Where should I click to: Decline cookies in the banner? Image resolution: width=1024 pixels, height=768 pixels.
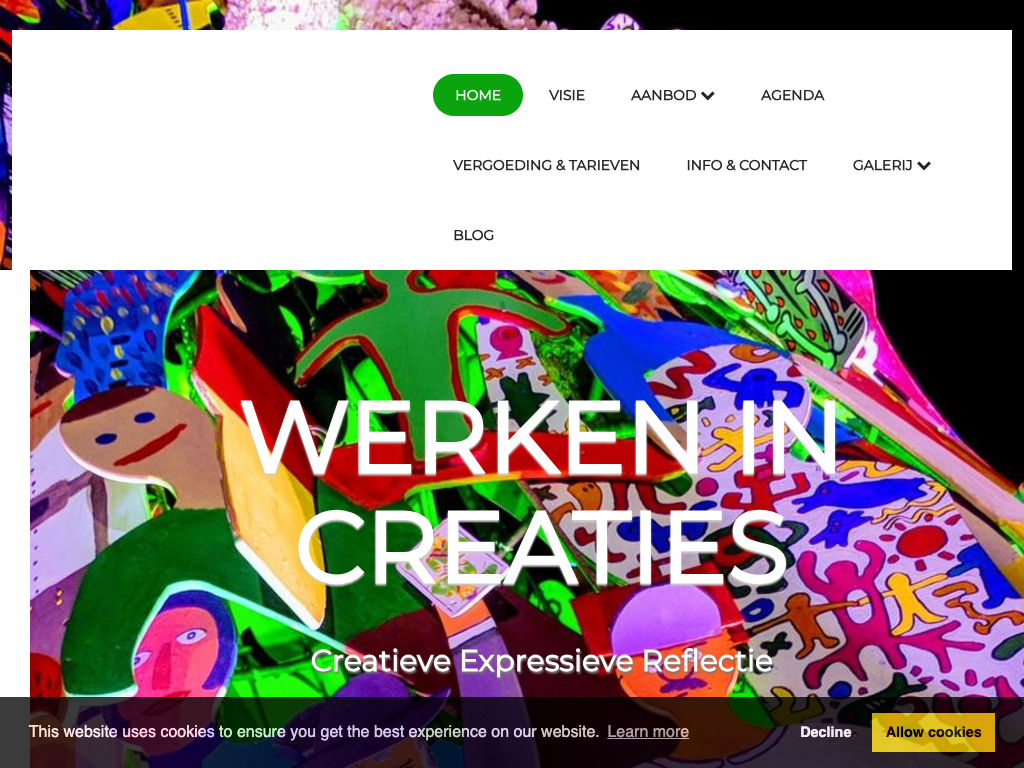pyautogui.click(x=825, y=732)
